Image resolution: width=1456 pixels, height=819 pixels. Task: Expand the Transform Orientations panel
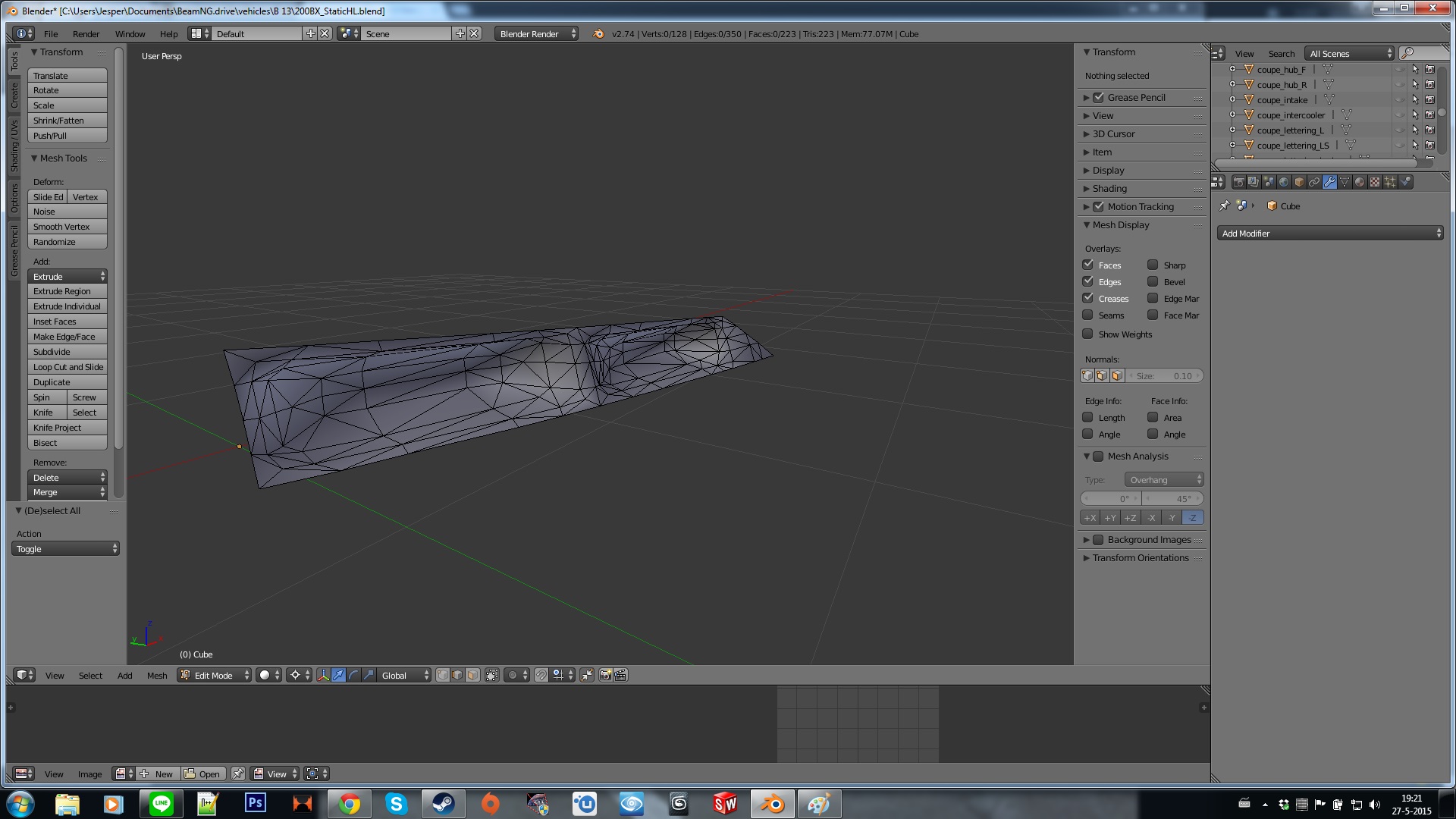pyautogui.click(x=1140, y=557)
